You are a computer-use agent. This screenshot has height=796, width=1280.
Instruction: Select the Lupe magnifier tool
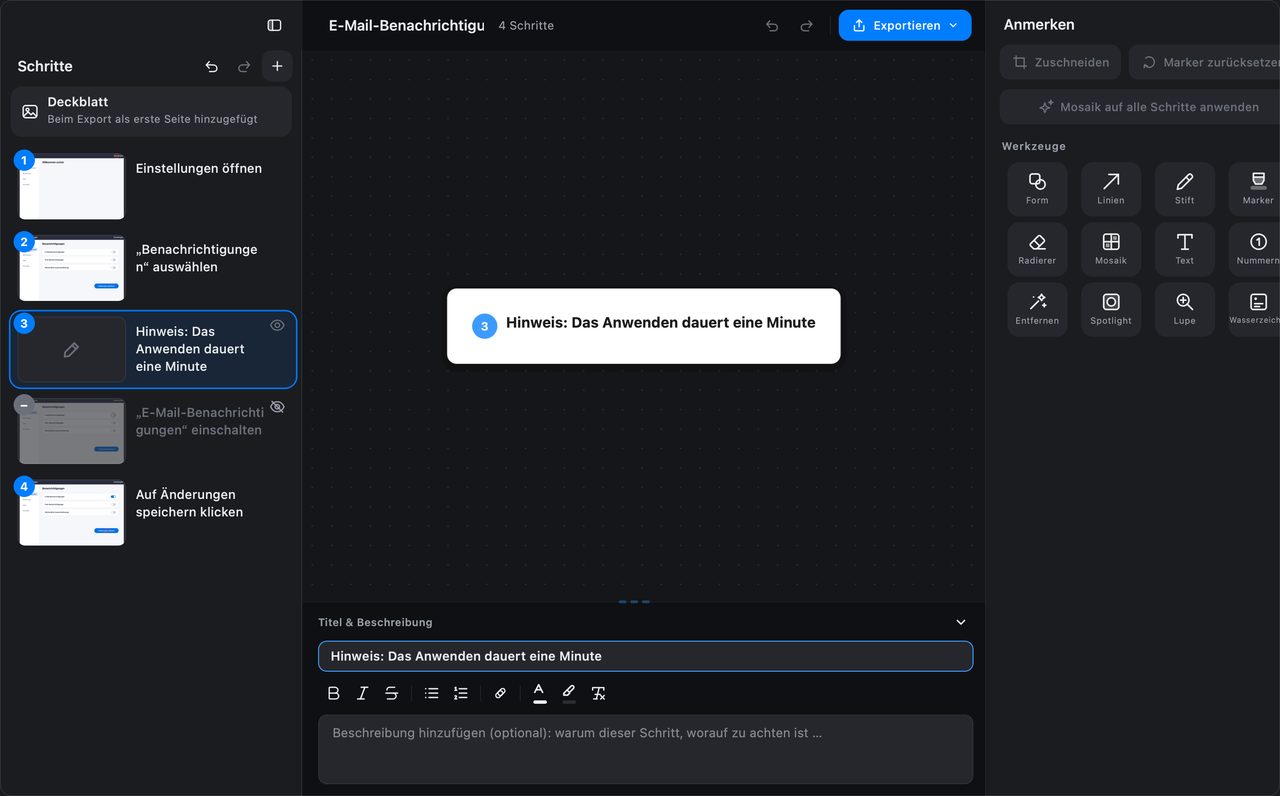(x=1185, y=309)
